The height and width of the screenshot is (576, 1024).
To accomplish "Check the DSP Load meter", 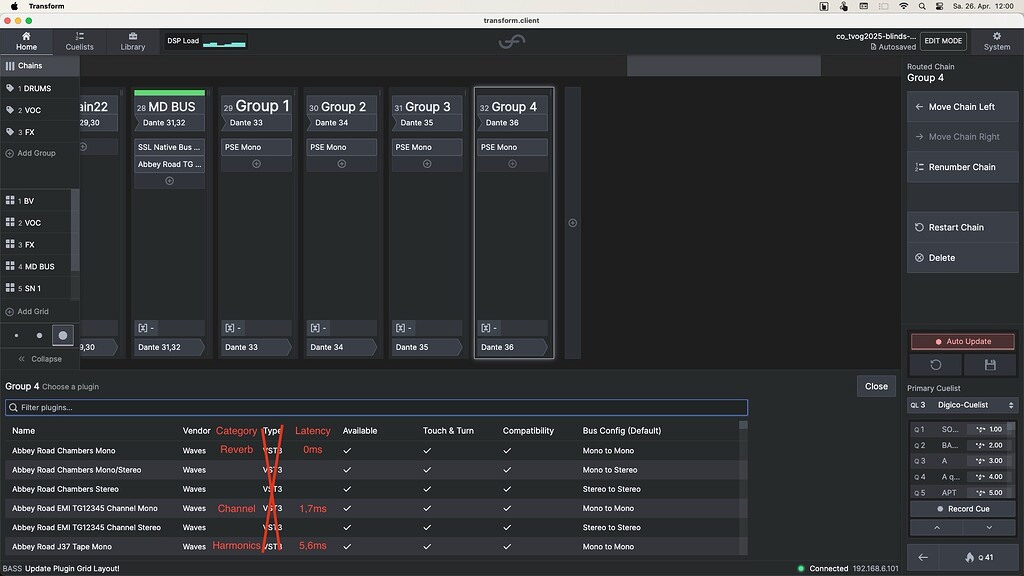I will tap(205, 41).
